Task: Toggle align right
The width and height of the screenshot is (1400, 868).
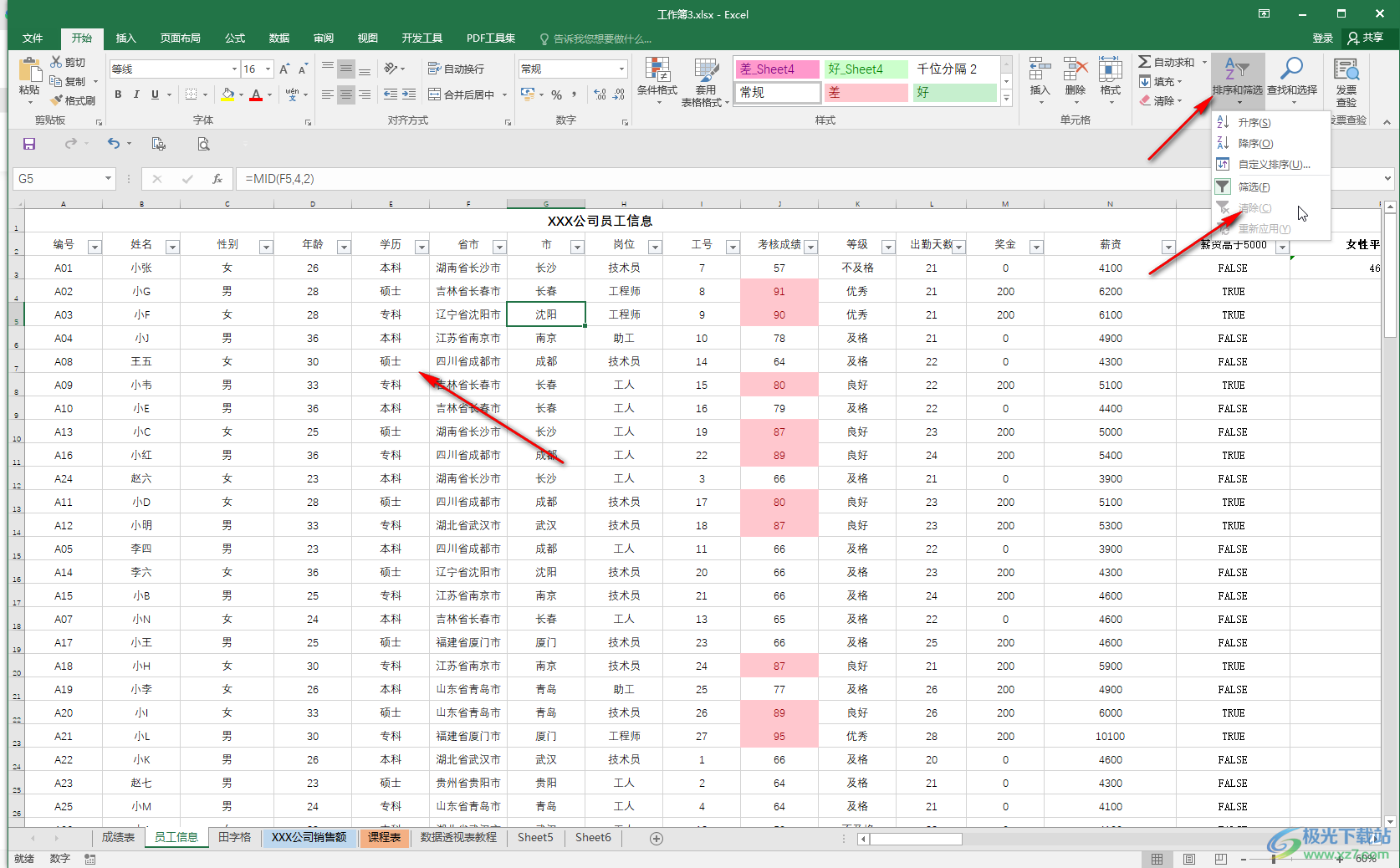Action: (x=365, y=94)
